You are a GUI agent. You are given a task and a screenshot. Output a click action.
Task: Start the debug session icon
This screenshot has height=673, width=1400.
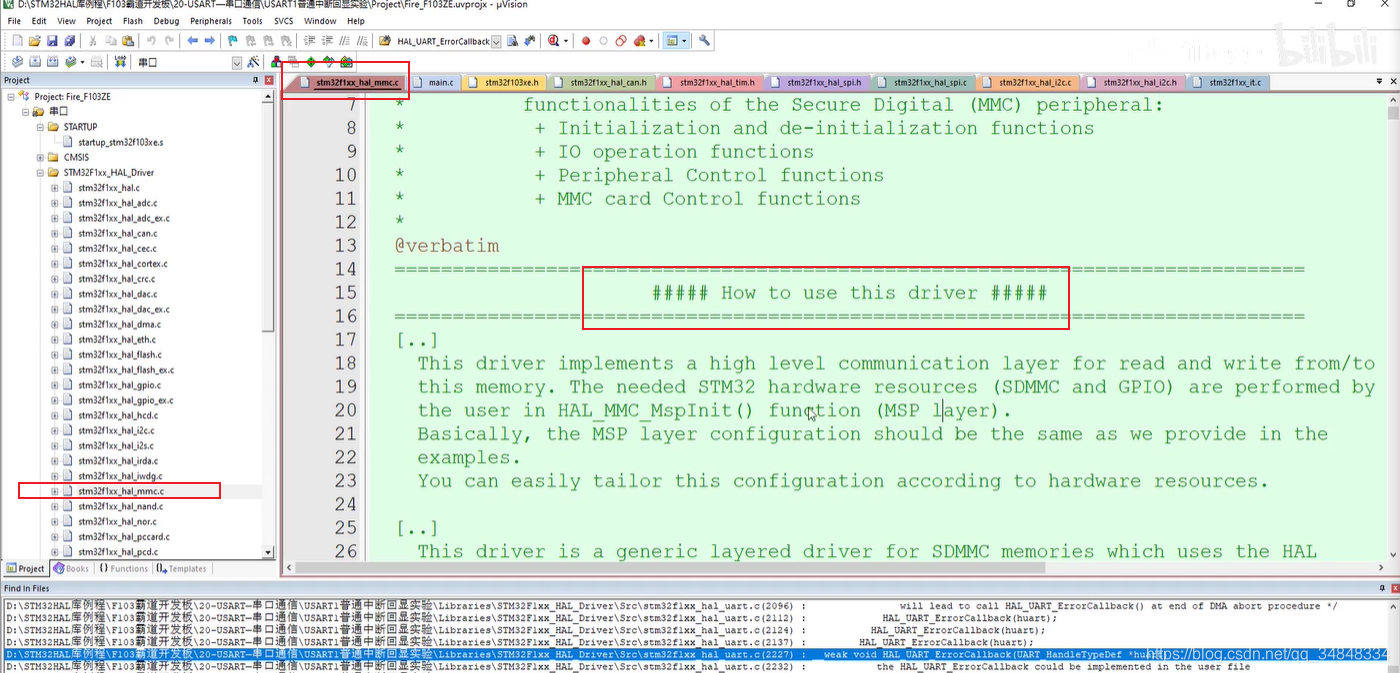coord(552,41)
